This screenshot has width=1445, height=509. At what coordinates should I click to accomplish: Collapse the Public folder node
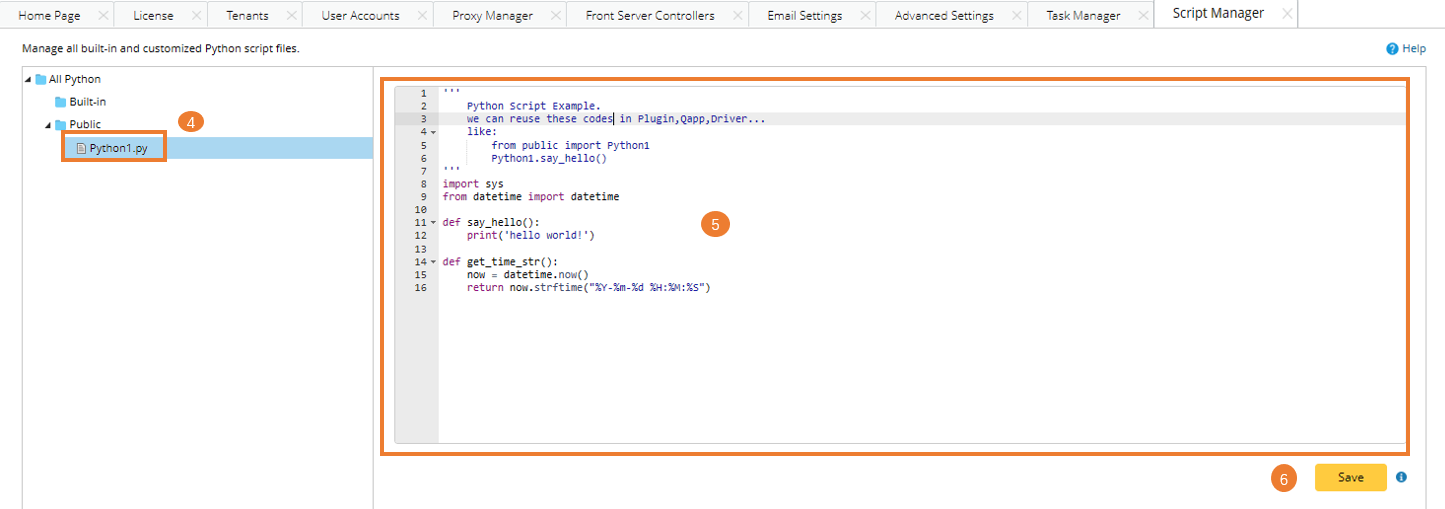47,125
